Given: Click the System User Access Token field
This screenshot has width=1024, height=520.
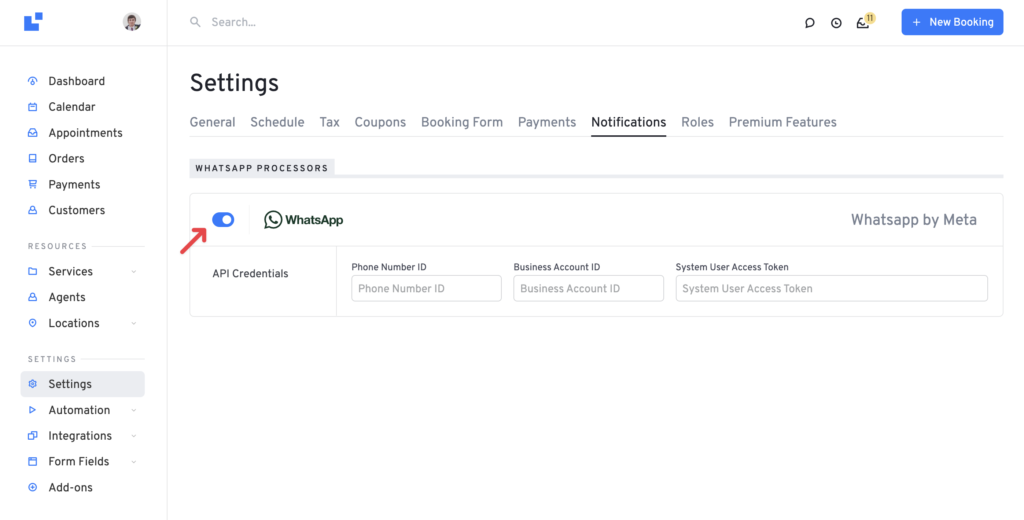Looking at the screenshot, I should point(831,289).
